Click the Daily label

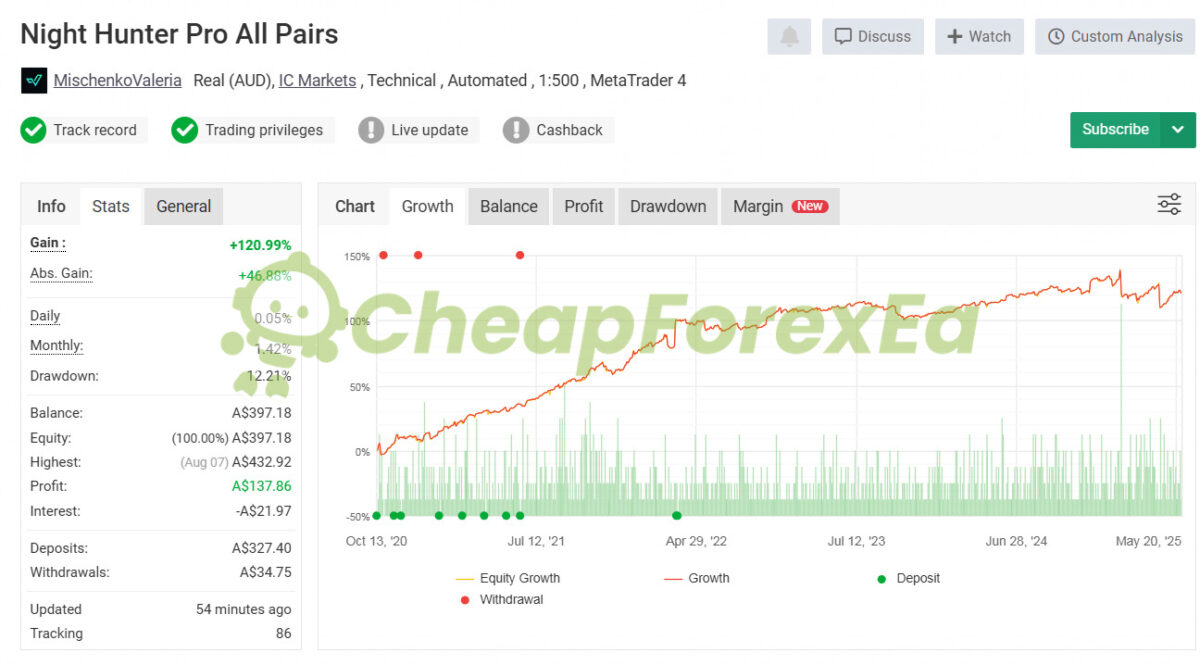point(45,316)
